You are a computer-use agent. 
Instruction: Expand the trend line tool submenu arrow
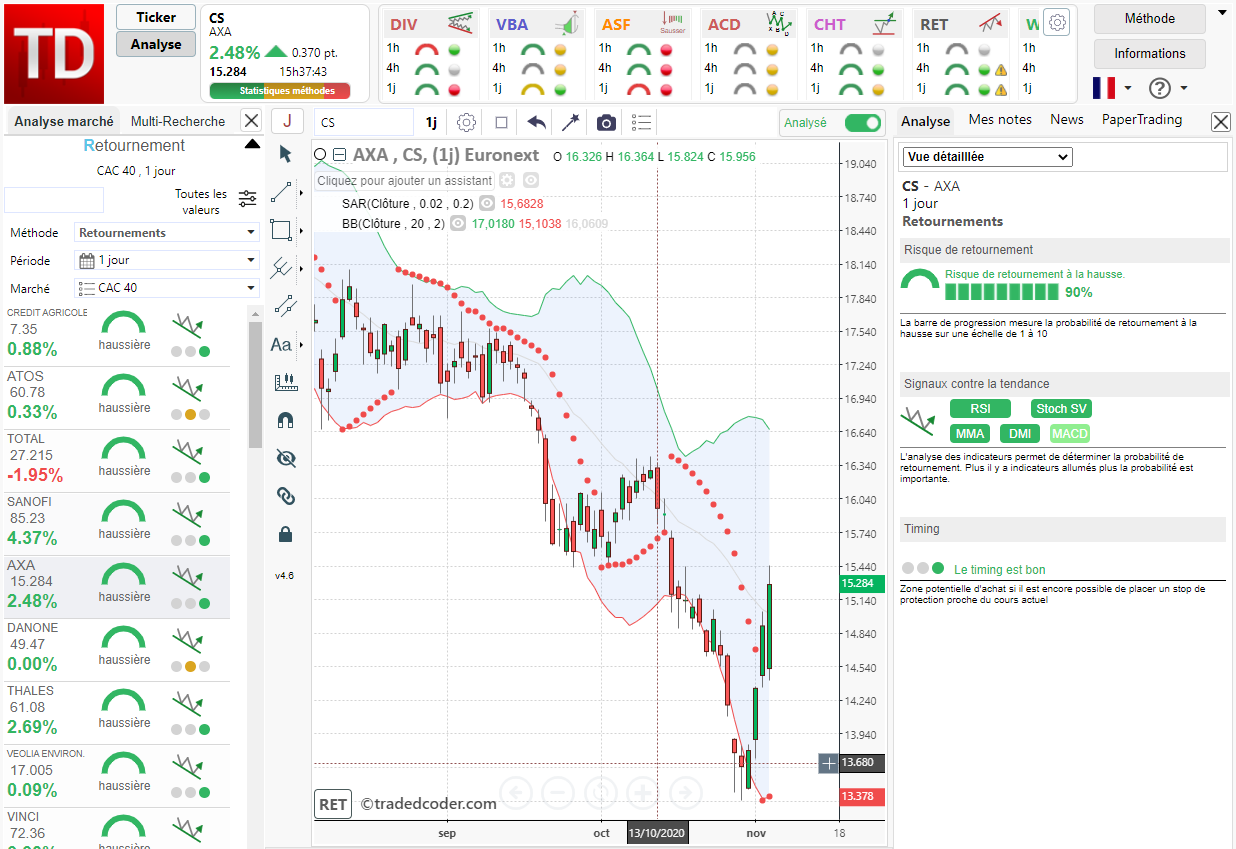coord(300,192)
